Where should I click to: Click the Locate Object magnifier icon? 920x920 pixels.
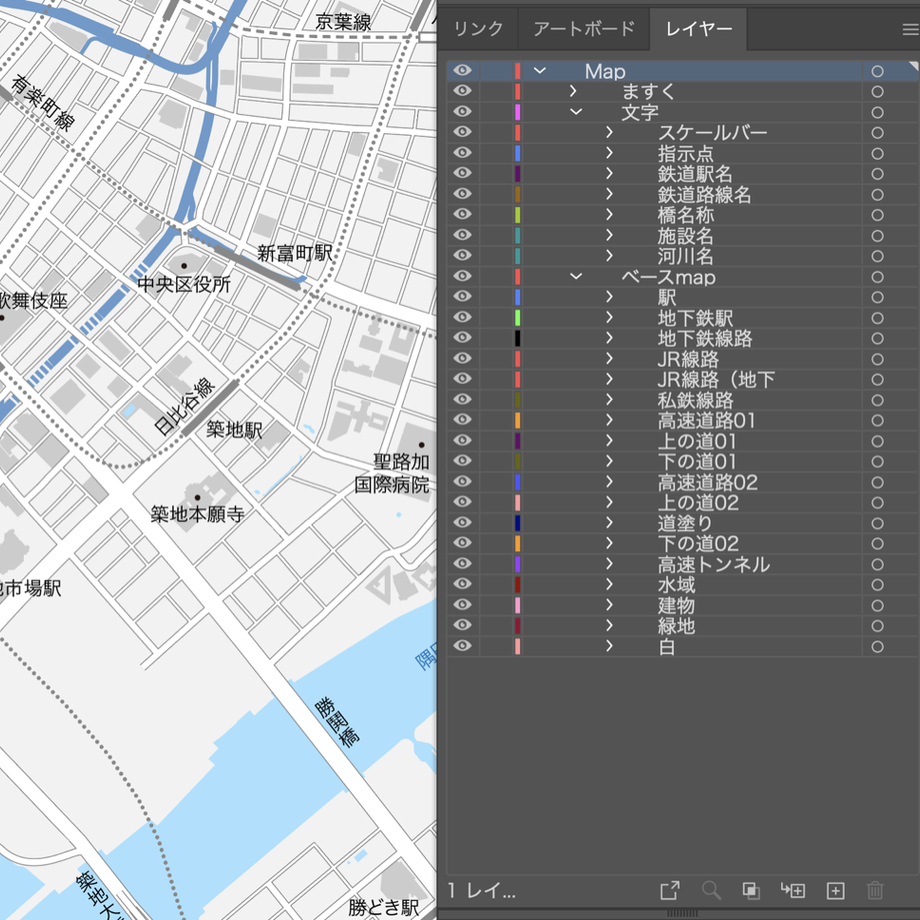tap(711, 890)
